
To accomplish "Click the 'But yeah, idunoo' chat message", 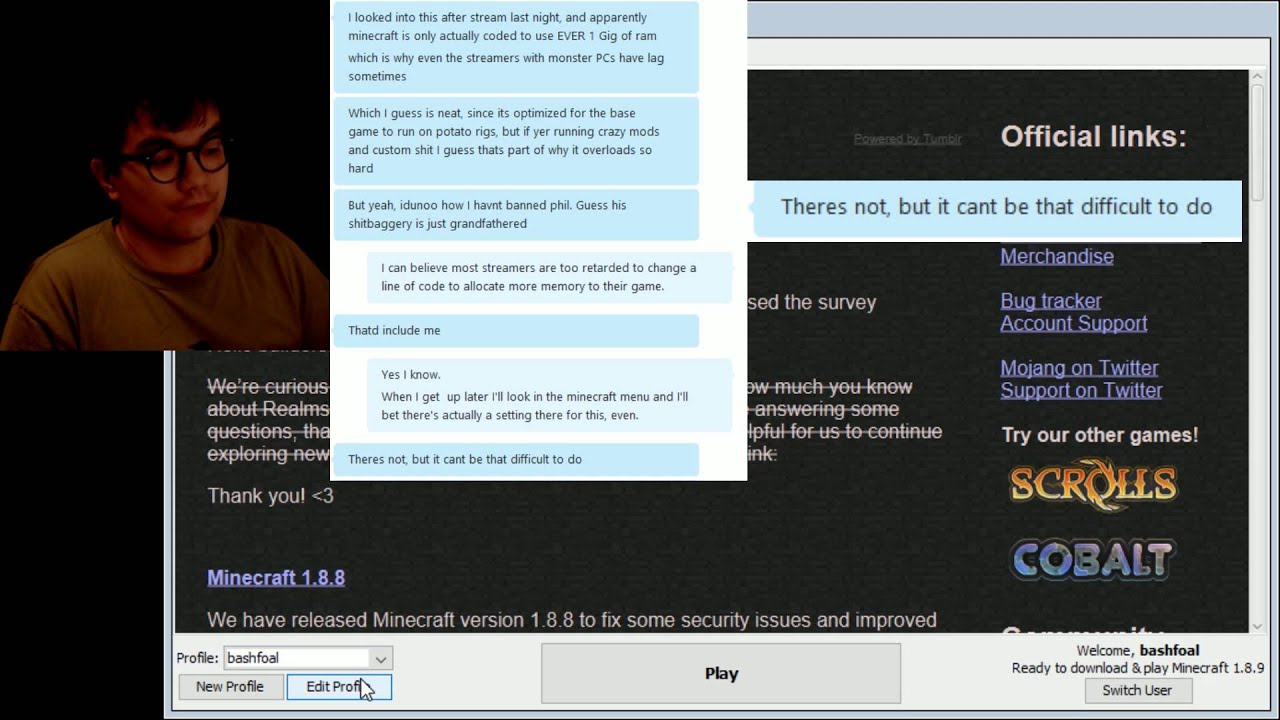I will tap(516, 214).
